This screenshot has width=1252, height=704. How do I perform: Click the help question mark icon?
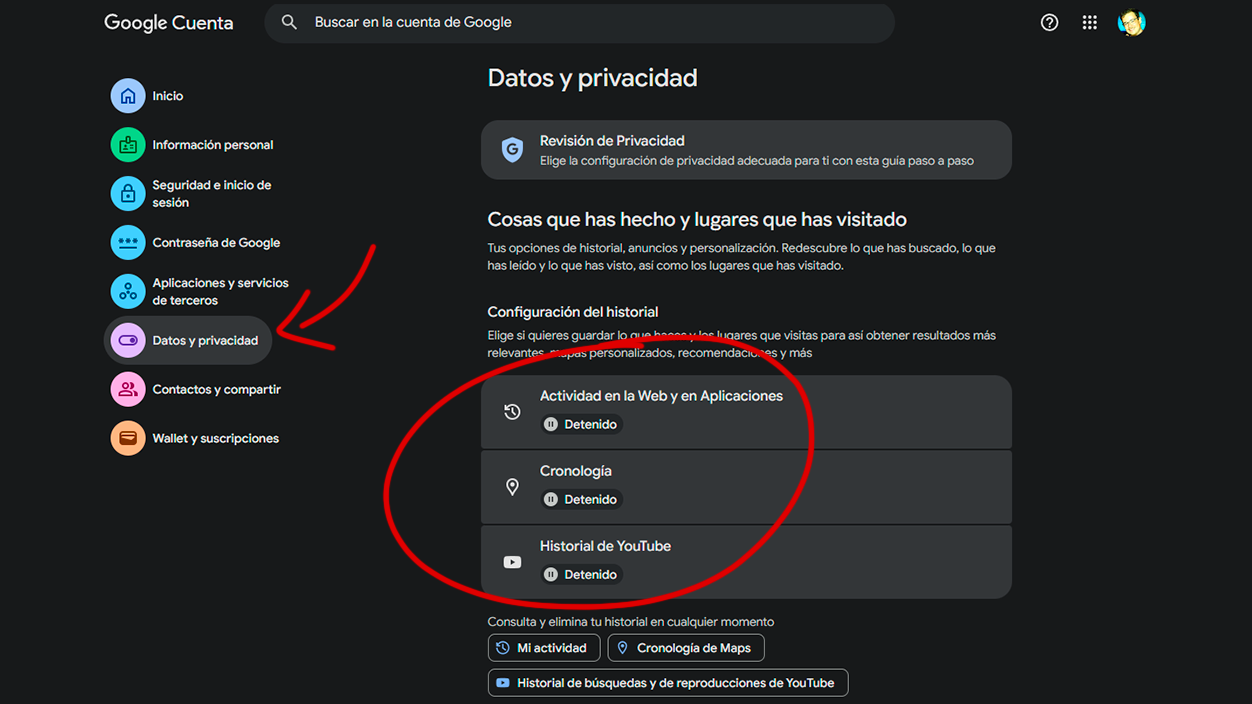pyautogui.click(x=1049, y=22)
